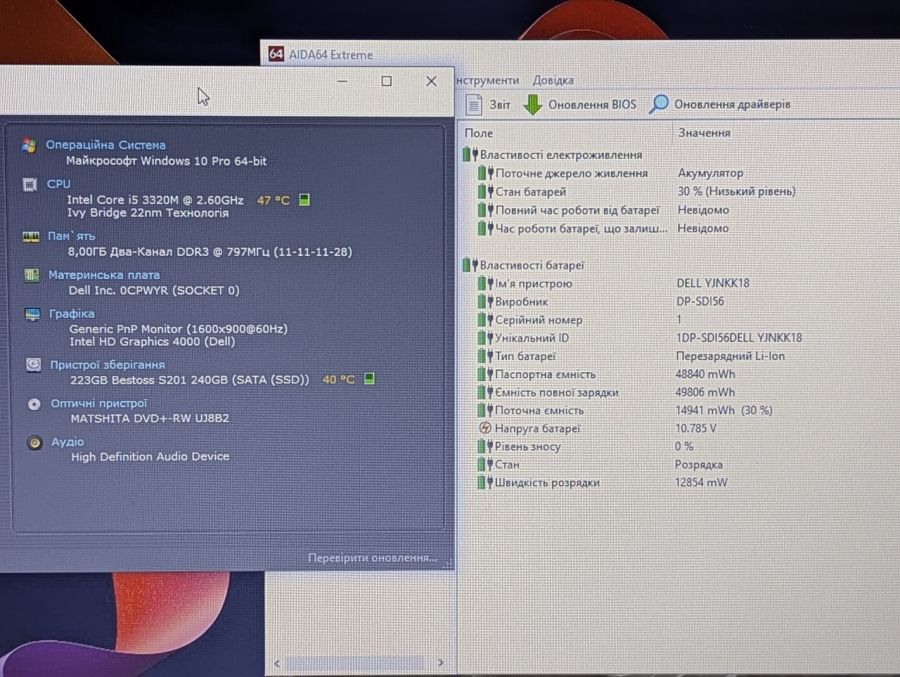Viewport: 900px width, 677px height.
Task: Open the Материнська плата section link
Action: [104, 275]
